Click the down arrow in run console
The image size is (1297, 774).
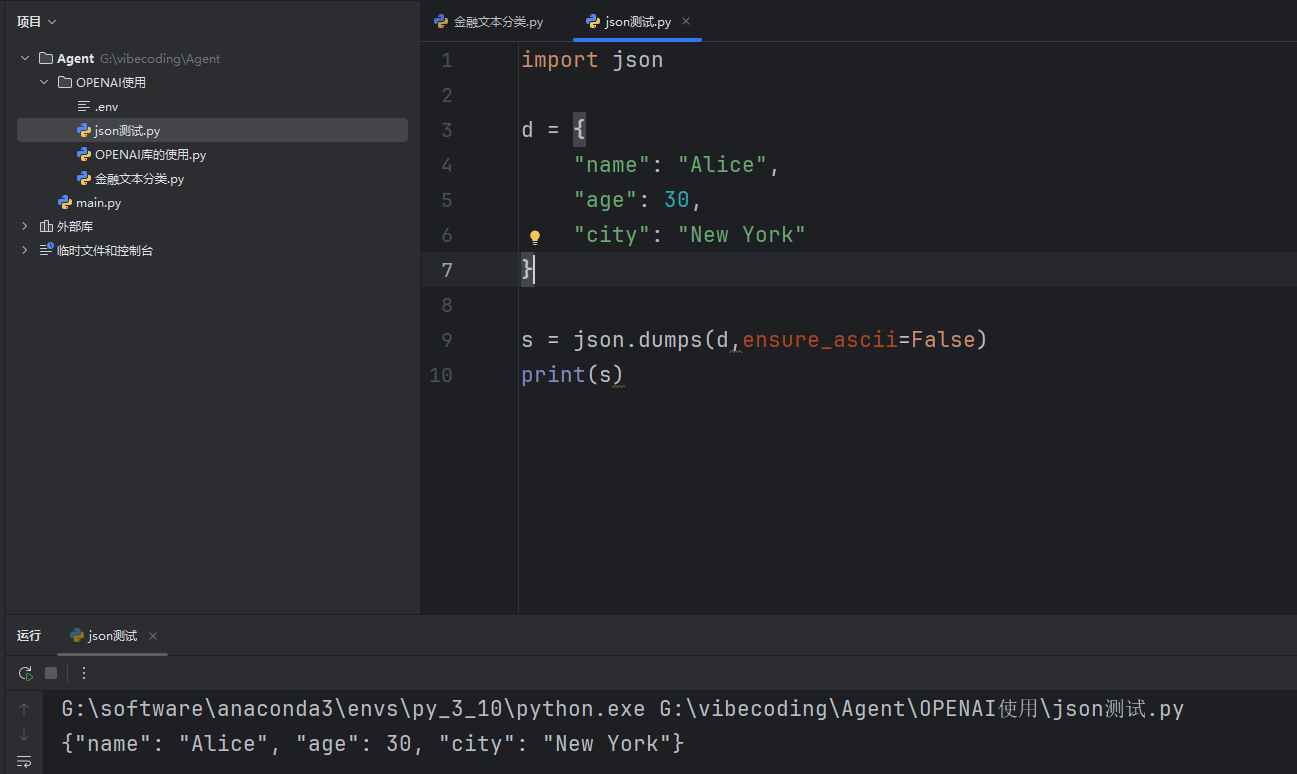[x=24, y=735]
